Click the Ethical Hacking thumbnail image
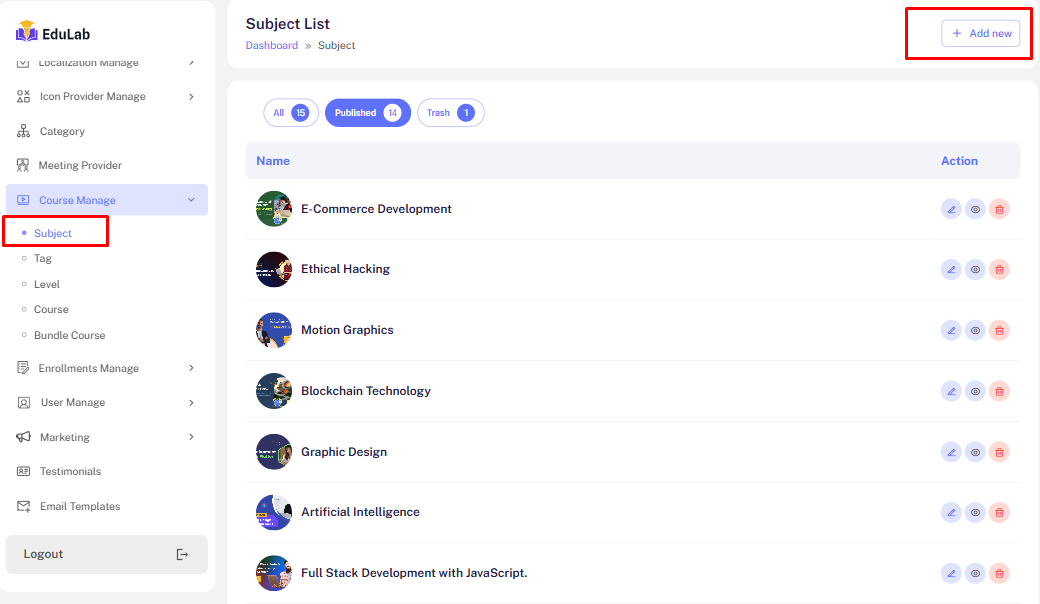 274,269
